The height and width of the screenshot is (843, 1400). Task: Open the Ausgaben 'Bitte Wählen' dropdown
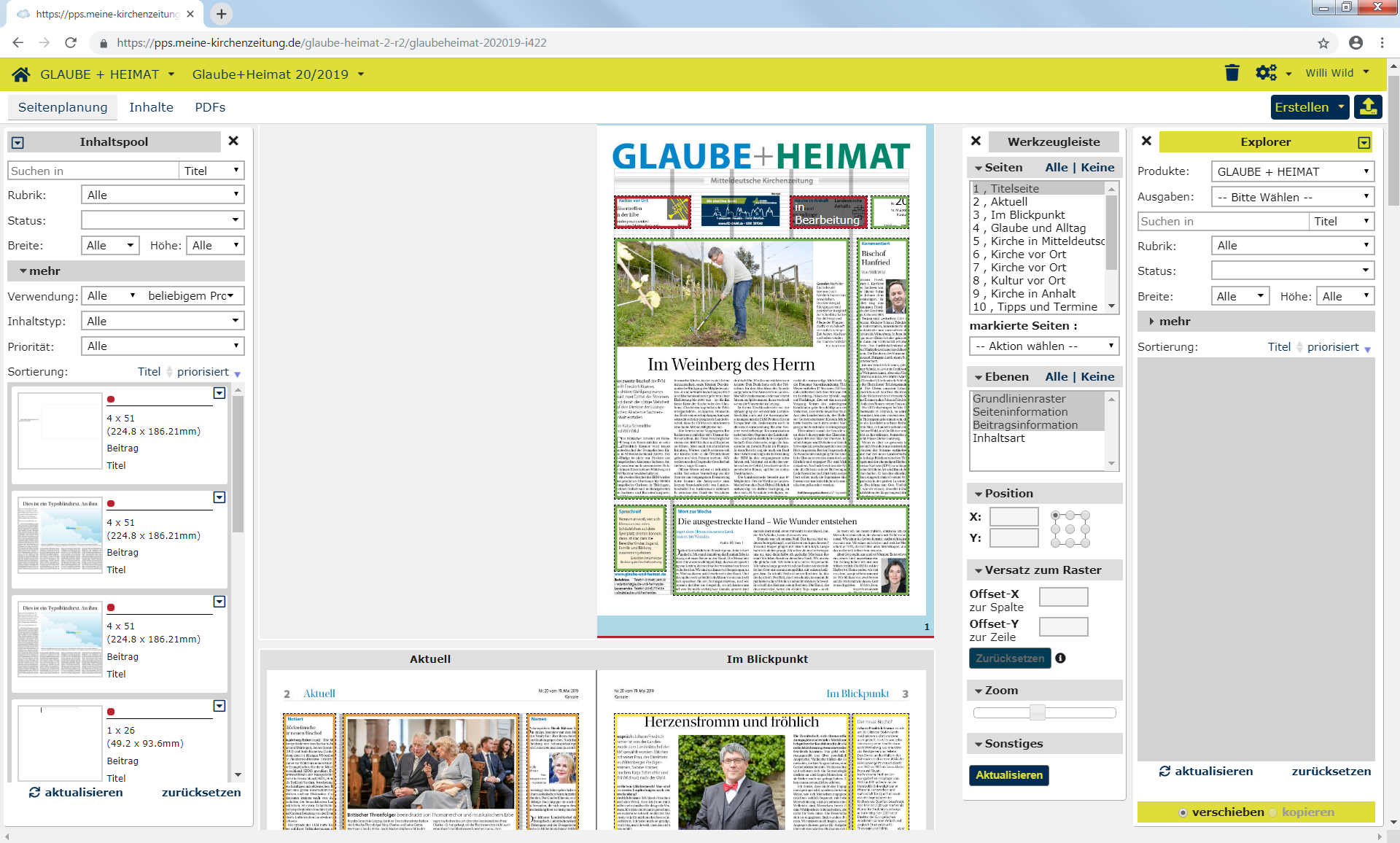pyautogui.click(x=1293, y=197)
